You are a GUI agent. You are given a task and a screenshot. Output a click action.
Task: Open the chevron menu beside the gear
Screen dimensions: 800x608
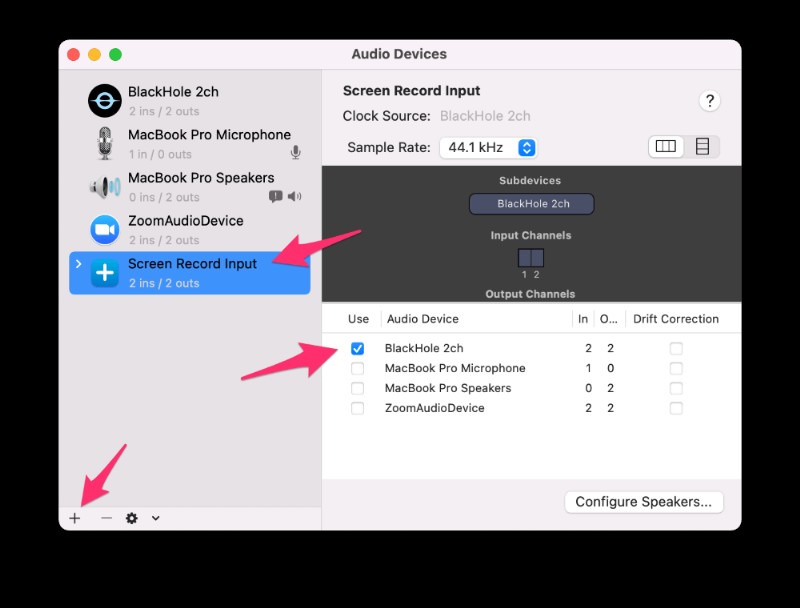(154, 518)
